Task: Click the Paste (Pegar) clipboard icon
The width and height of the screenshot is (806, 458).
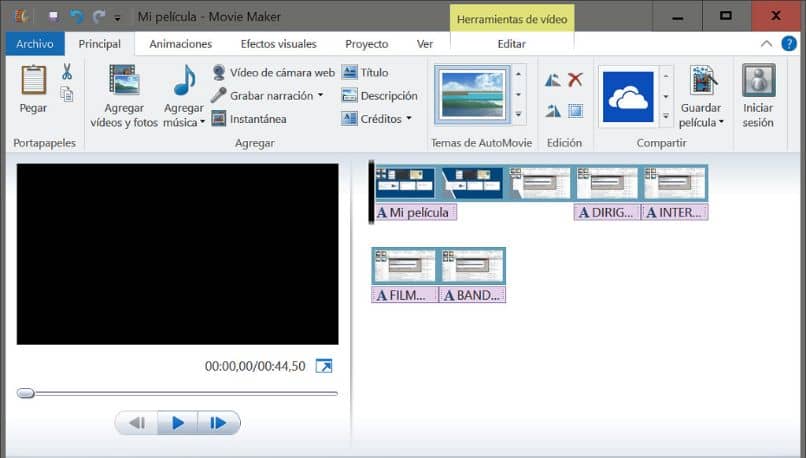Action: 33,80
